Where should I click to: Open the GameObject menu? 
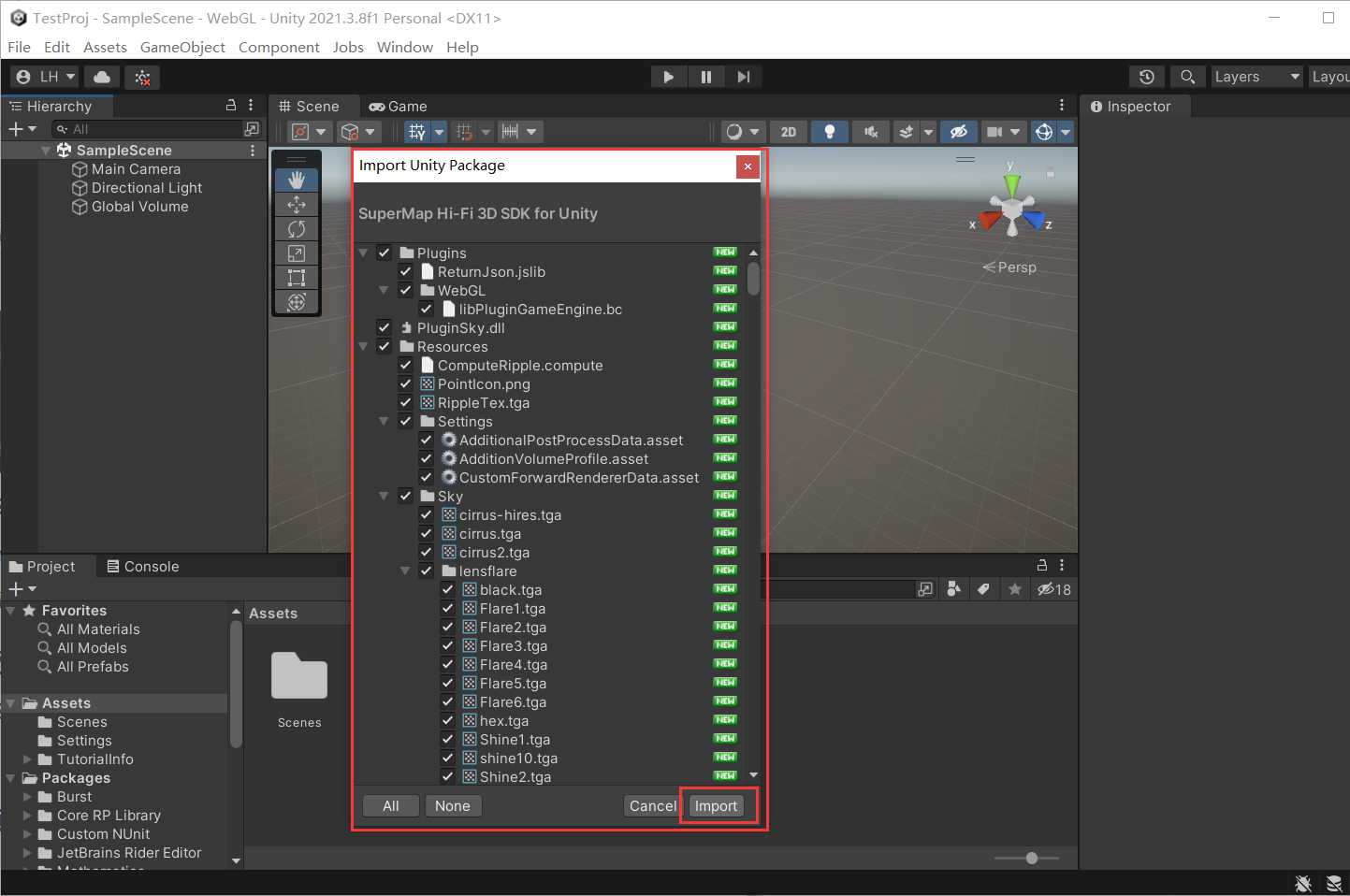coord(182,47)
